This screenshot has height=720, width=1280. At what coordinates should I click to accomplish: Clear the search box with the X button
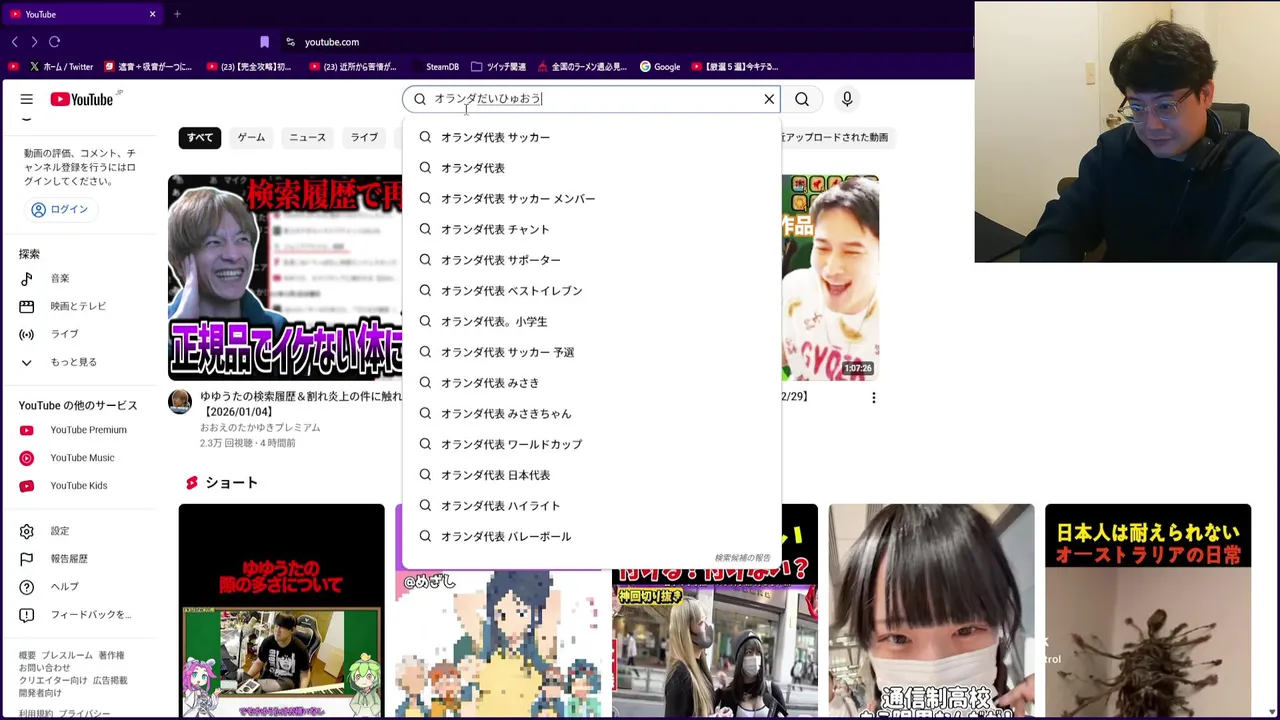(769, 99)
